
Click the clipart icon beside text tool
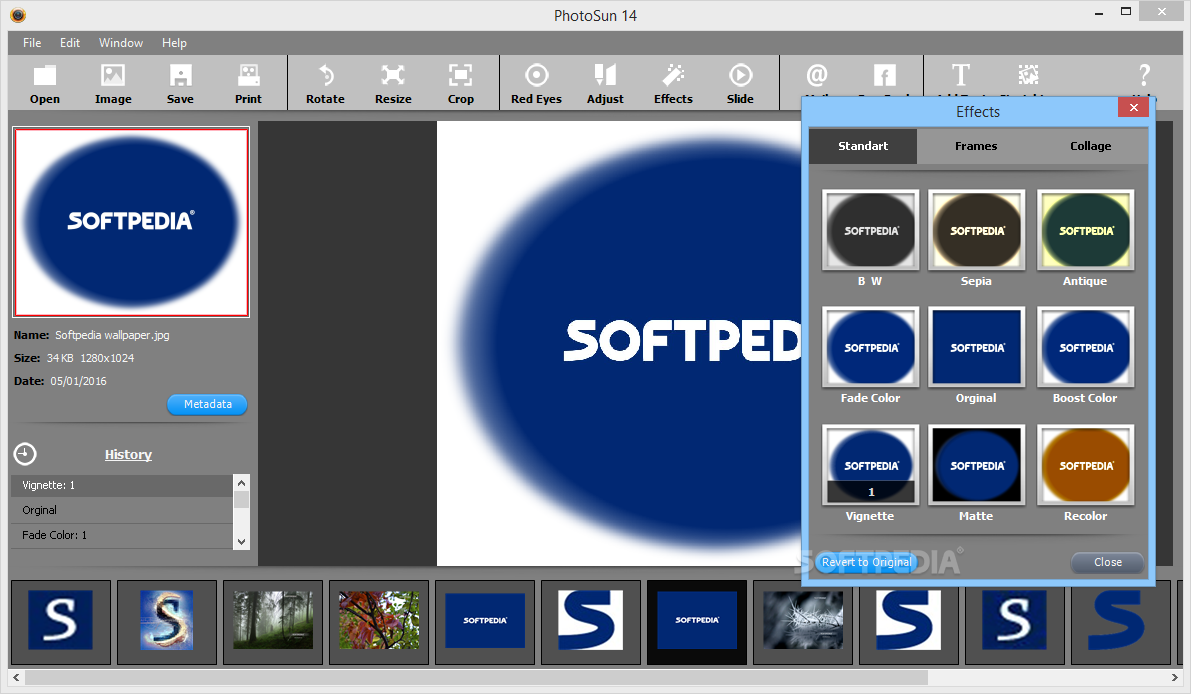[x=1028, y=75]
